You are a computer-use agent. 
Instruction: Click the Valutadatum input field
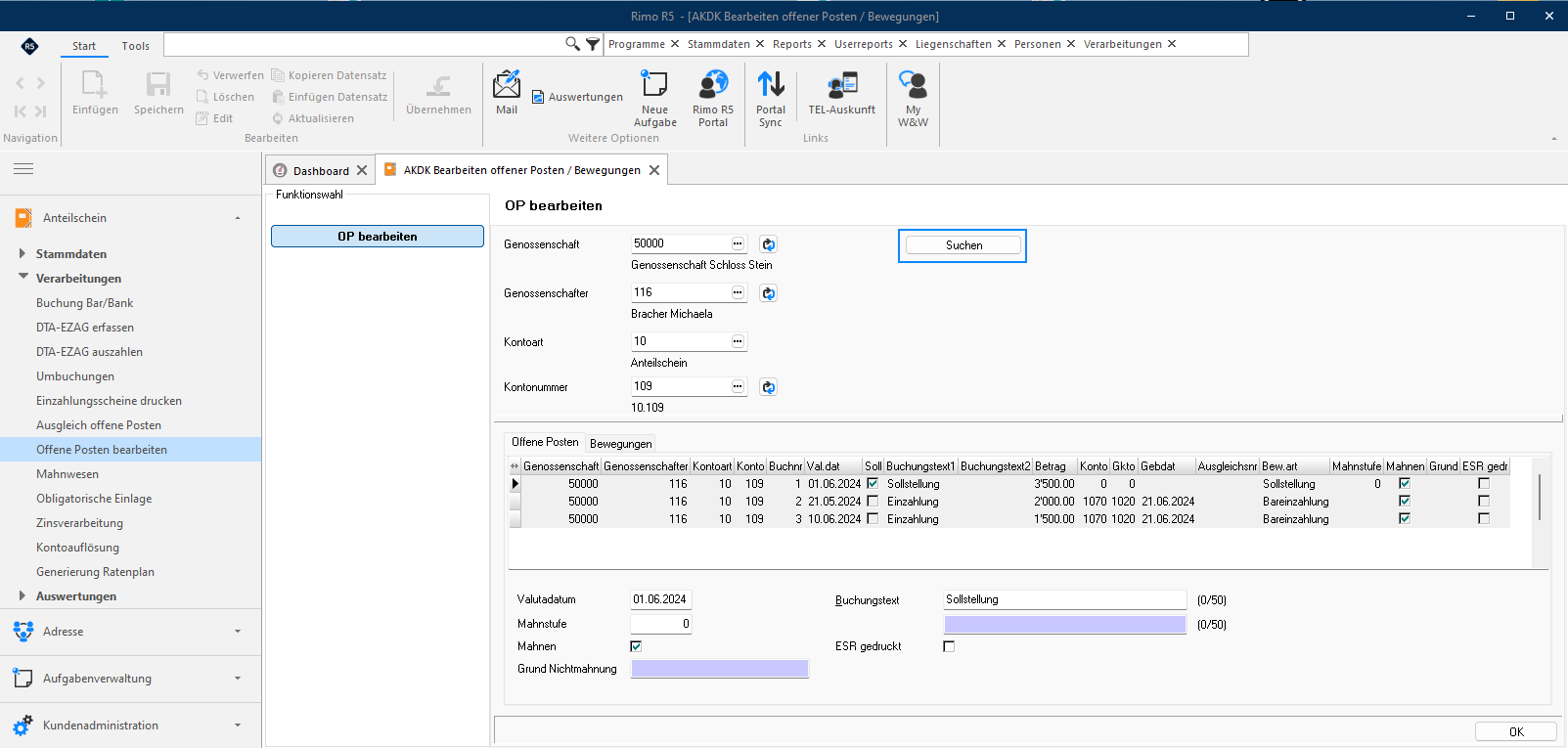[661, 599]
